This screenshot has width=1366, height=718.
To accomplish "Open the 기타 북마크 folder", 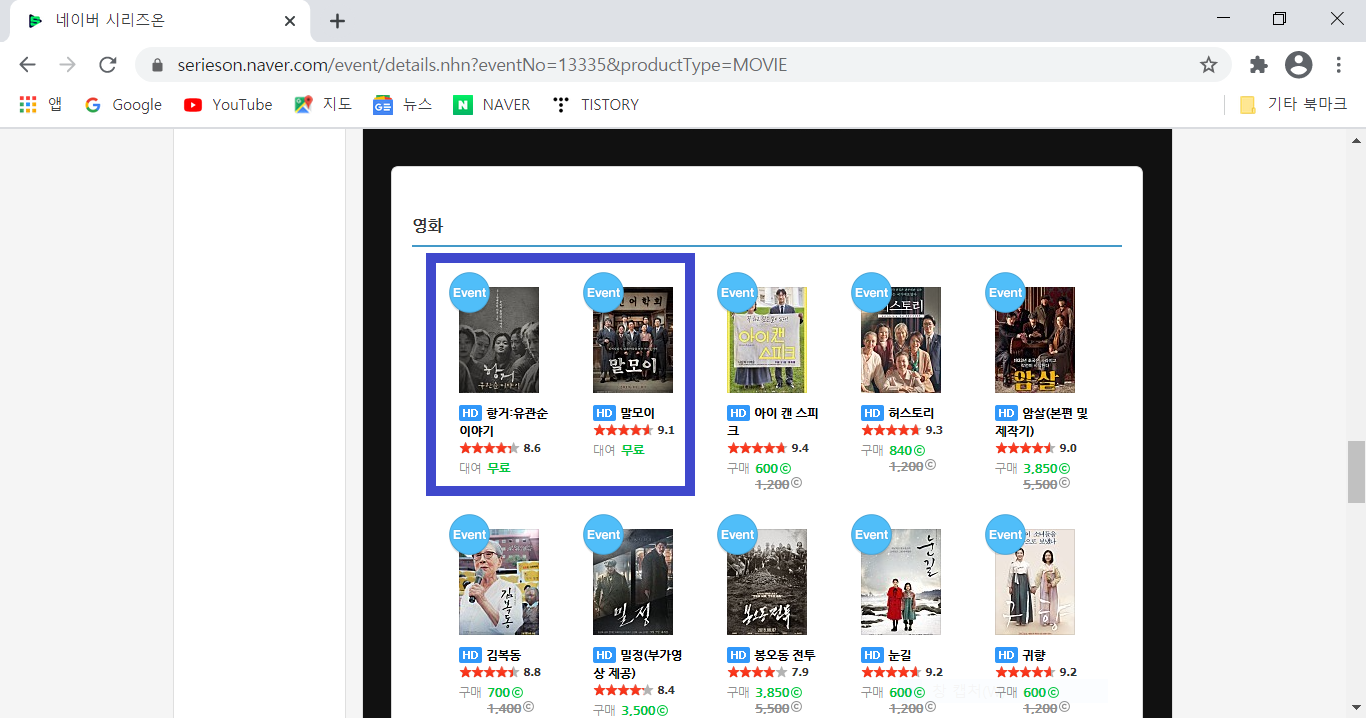I will pos(1293,104).
